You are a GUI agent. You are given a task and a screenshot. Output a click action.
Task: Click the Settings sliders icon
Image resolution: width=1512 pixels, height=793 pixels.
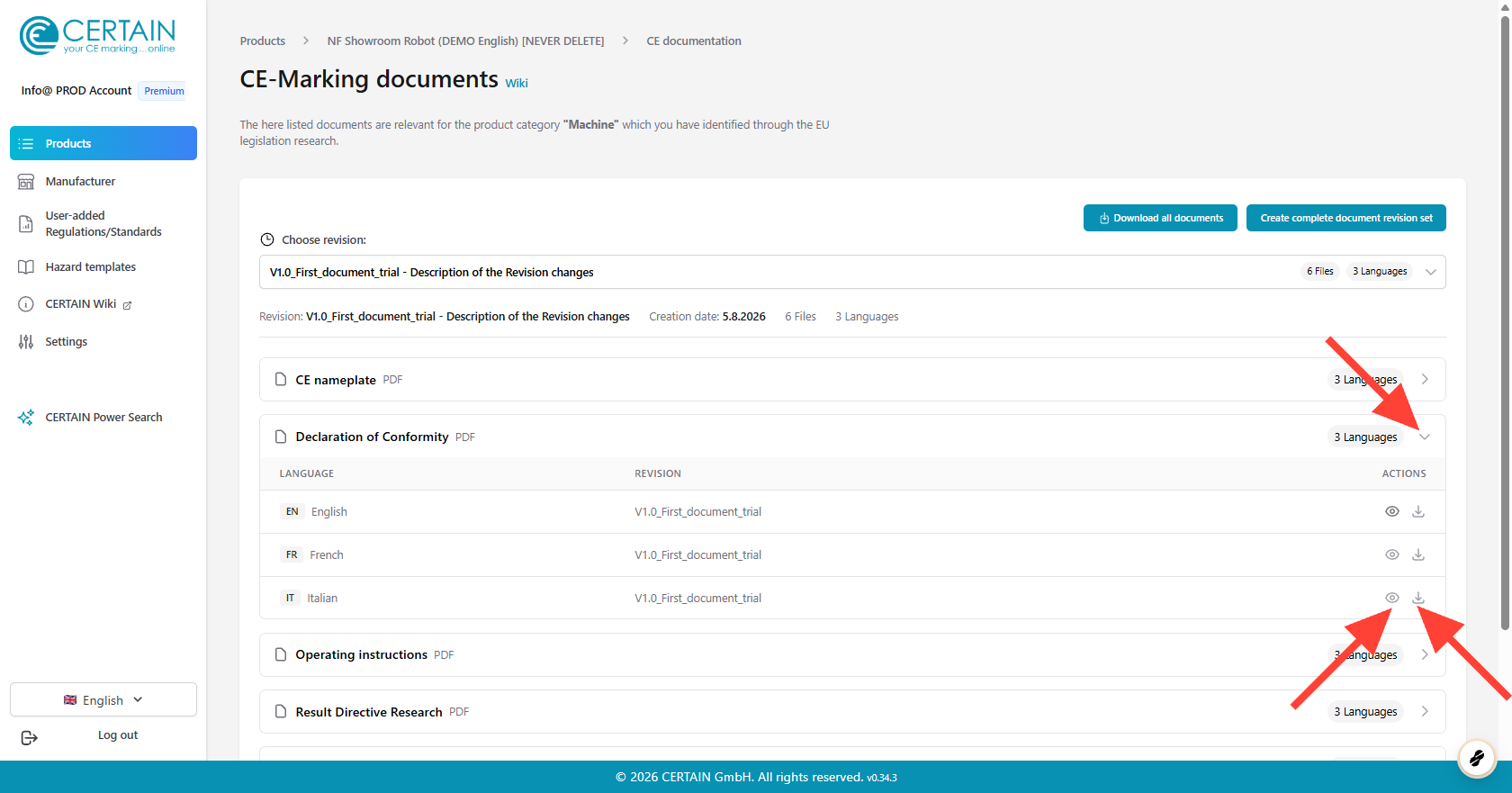(x=26, y=342)
